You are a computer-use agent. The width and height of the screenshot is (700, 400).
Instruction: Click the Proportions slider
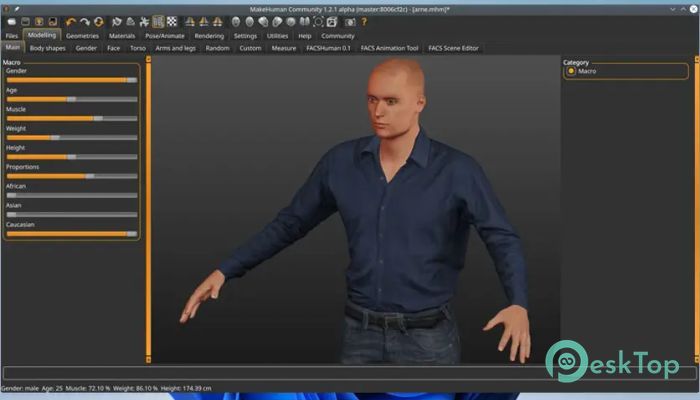(x=72, y=176)
